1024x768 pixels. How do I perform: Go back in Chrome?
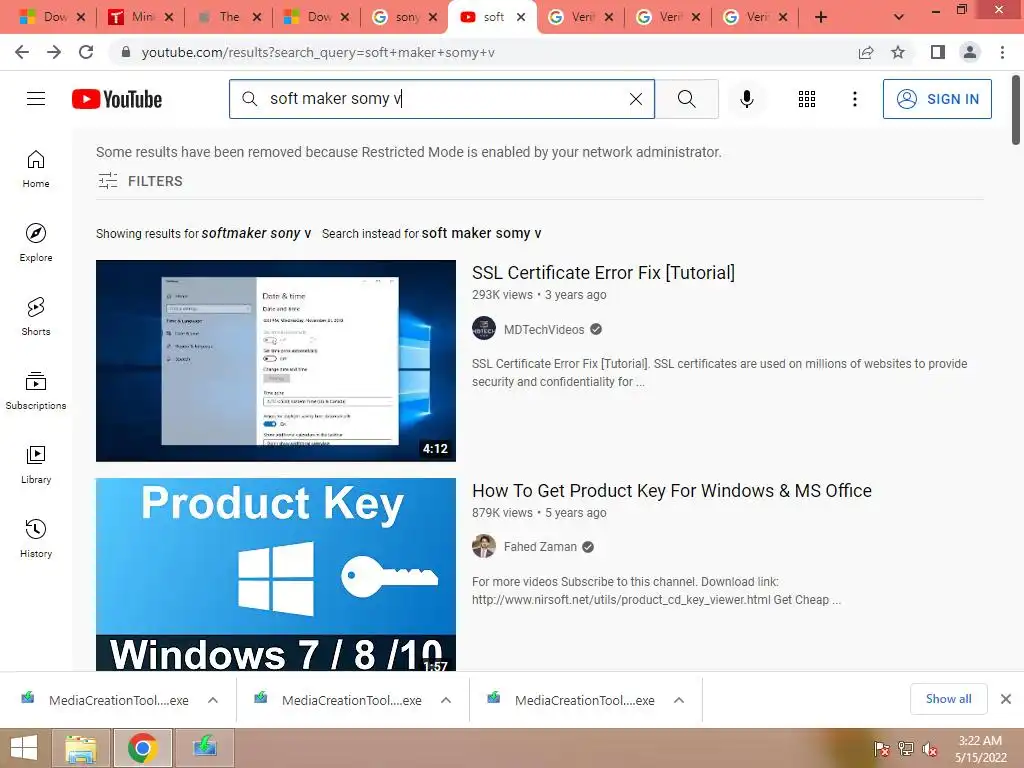[x=22, y=52]
